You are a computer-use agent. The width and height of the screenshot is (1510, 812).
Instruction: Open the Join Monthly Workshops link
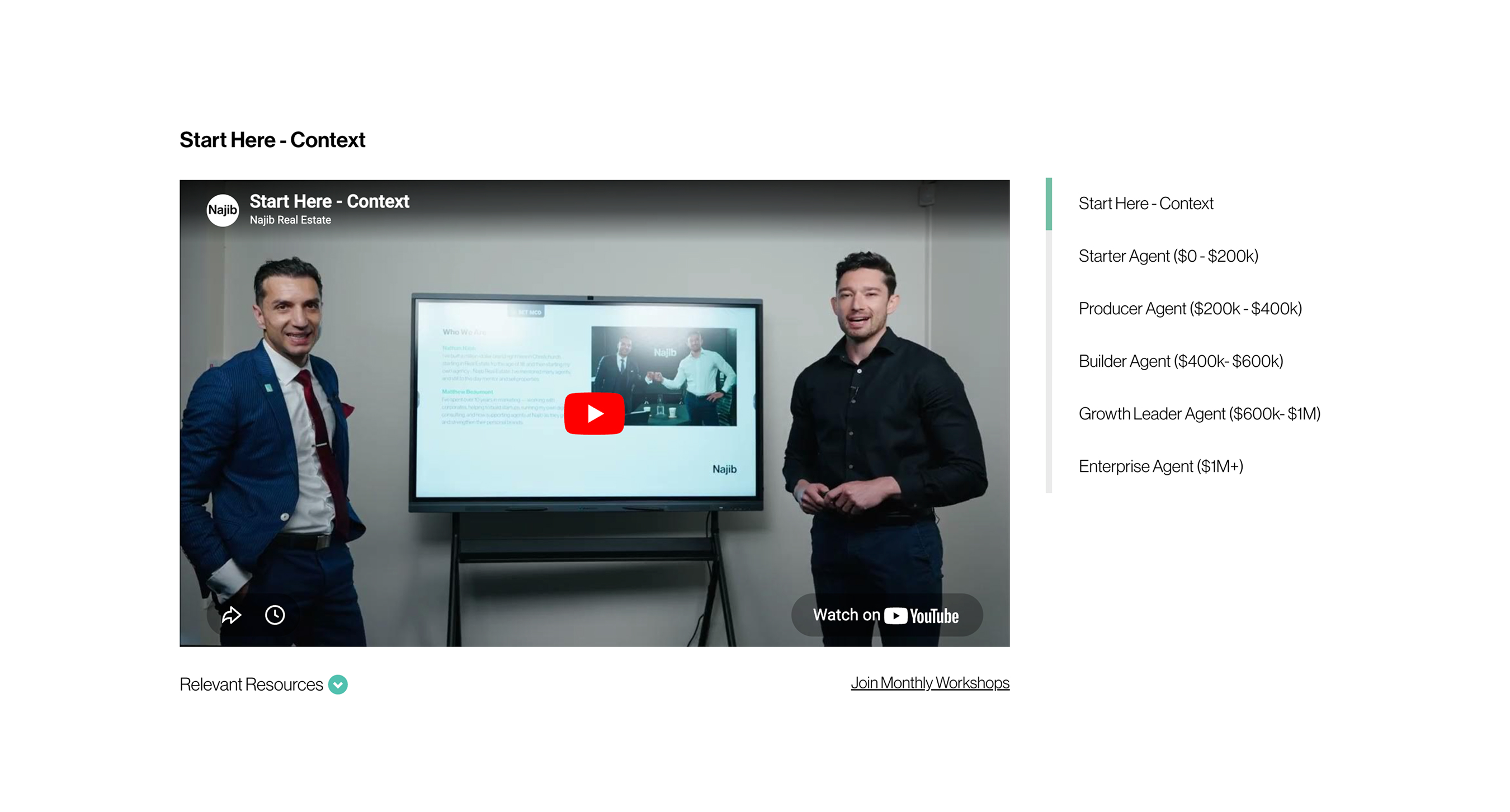pos(929,682)
